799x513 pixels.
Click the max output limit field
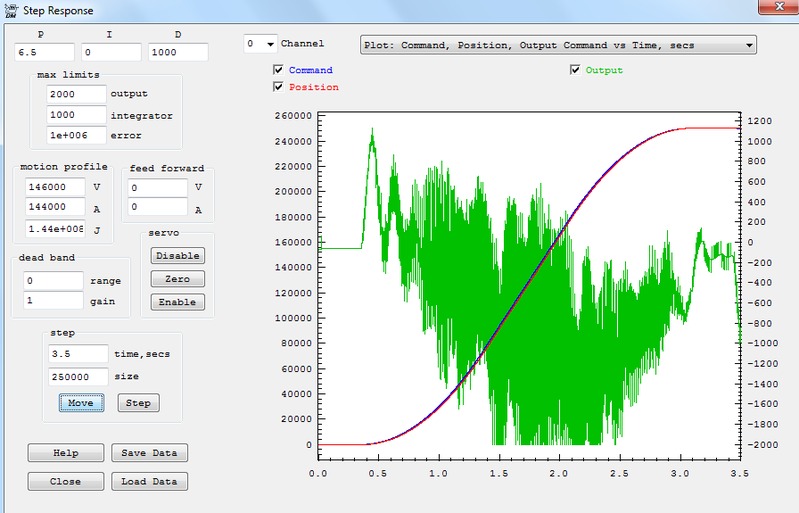point(76,94)
